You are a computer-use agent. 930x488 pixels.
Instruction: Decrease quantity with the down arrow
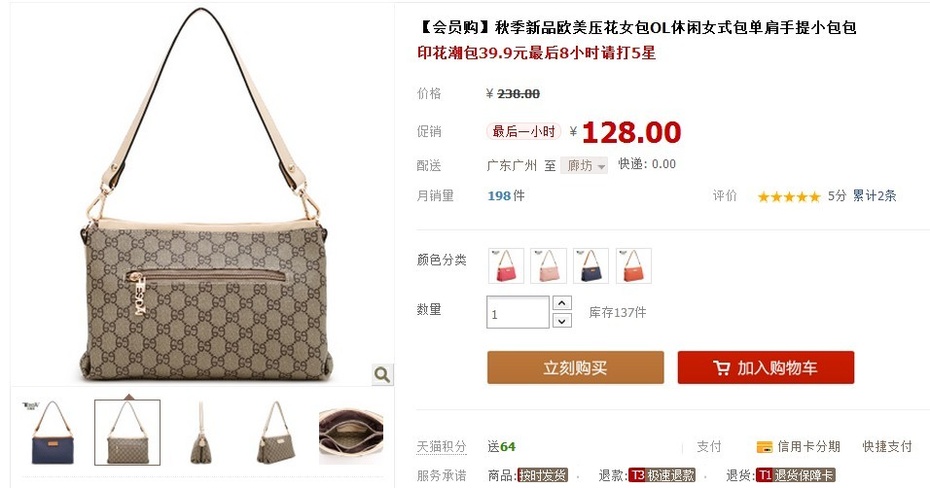[x=562, y=321]
